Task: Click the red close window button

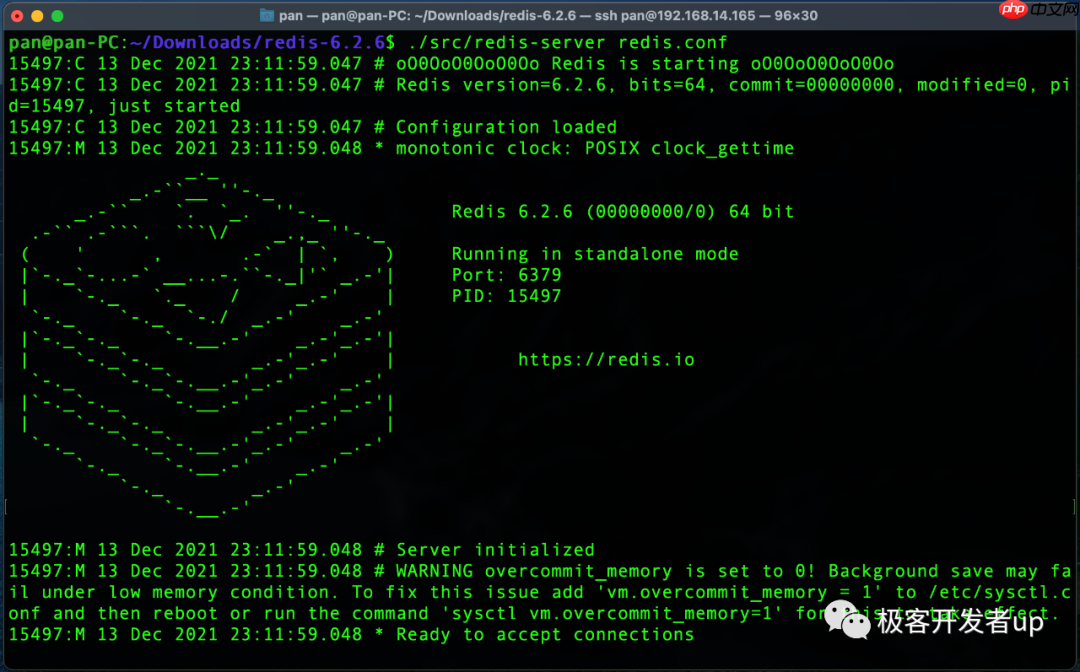Action: tap(17, 16)
